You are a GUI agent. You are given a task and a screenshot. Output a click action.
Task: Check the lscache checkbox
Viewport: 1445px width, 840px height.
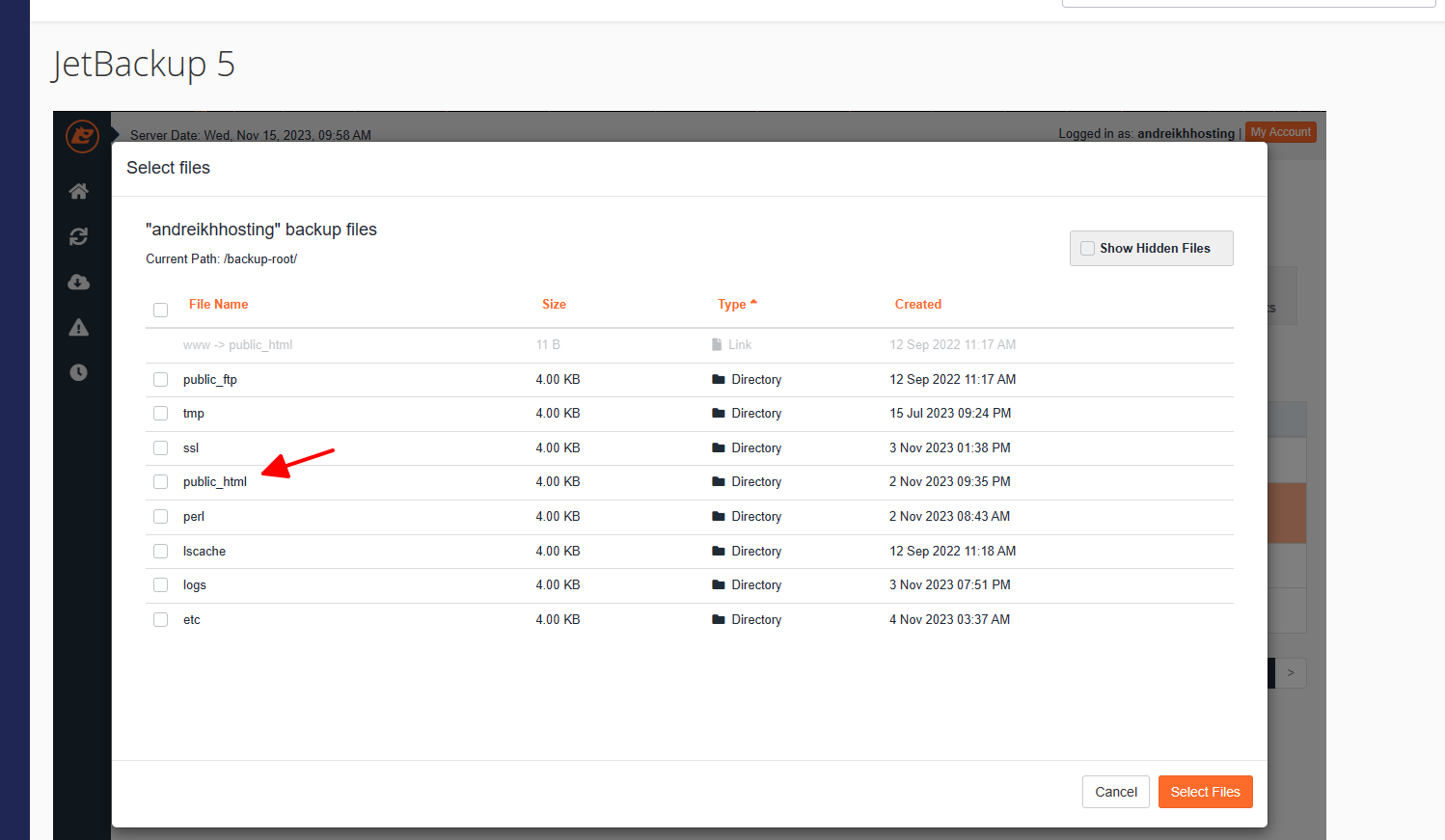[161, 551]
